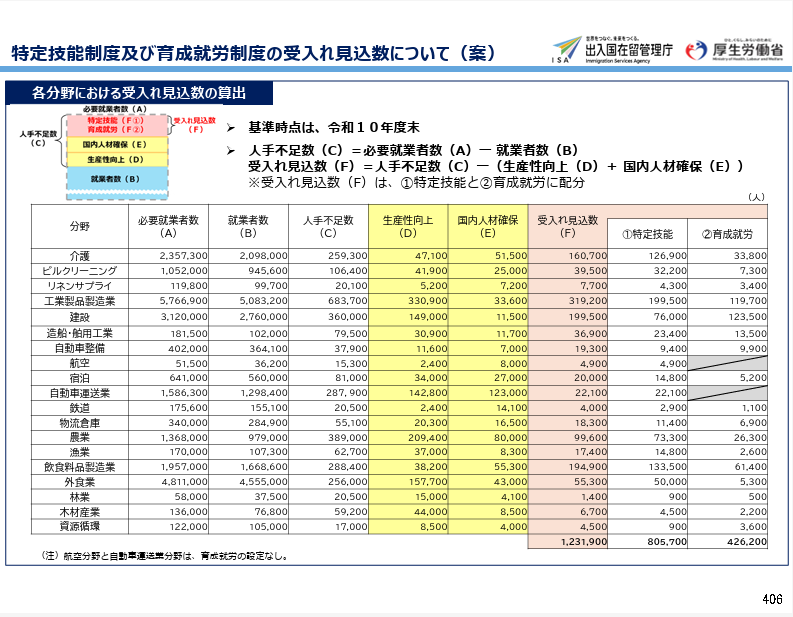Select the blue 就業者数（B）box in diagram

click(x=115, y=179)
